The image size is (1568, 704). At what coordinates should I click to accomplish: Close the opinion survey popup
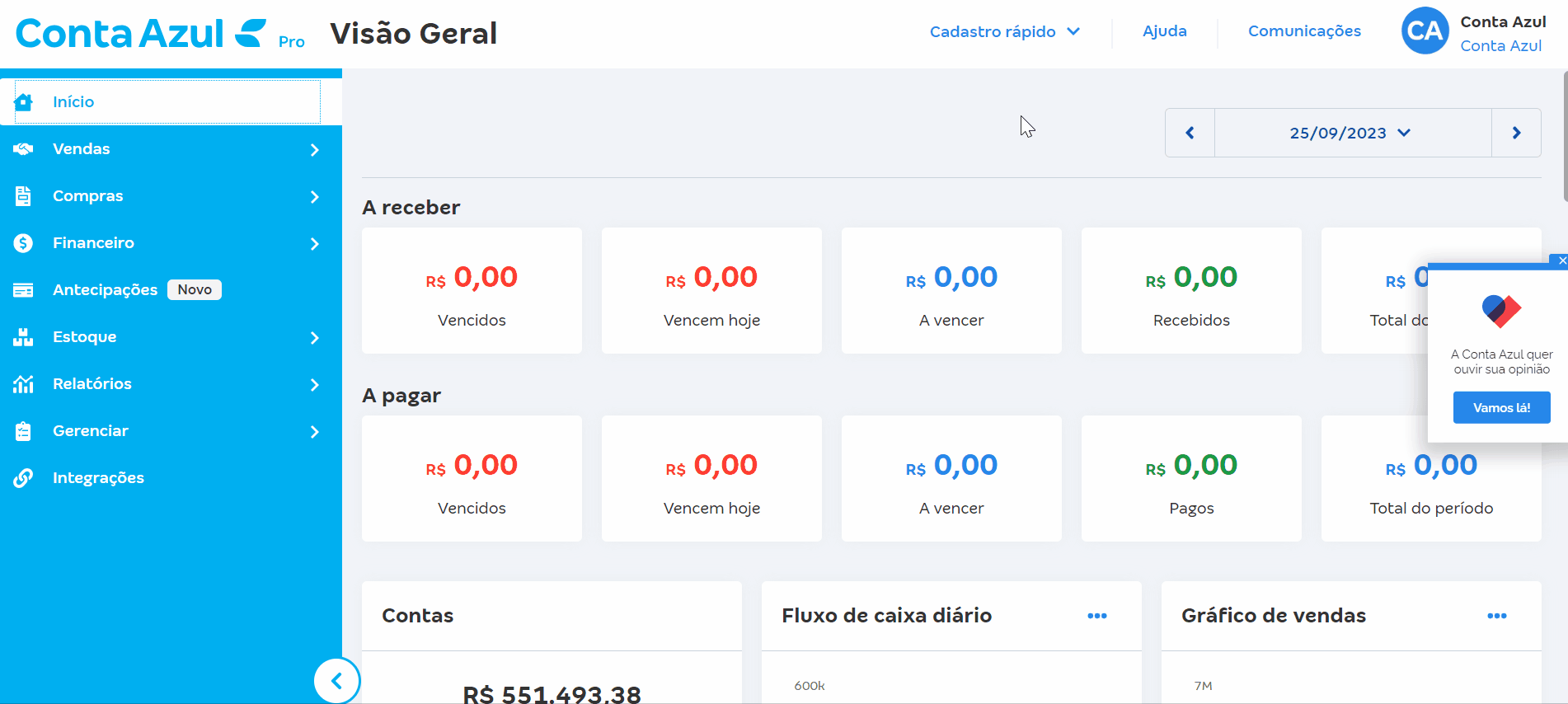1561,260
